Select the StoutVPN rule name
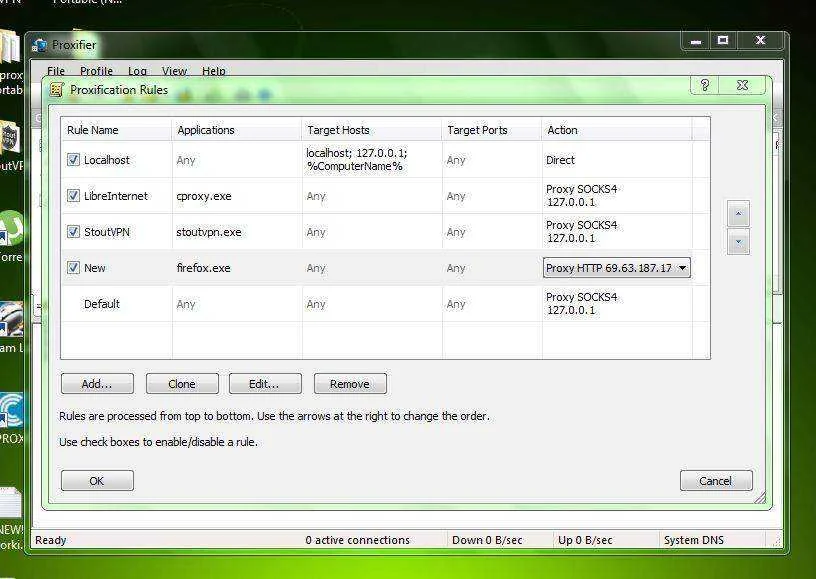Image resolution: width=816 pixels, height=579 pixels. coord(107,231)
